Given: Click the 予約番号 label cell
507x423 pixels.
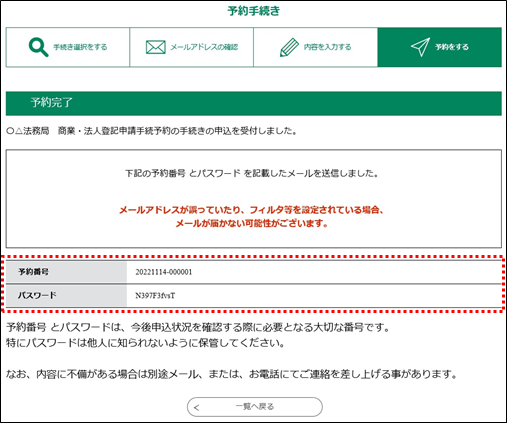Looking at the screenshot, I should pos(66,272).
